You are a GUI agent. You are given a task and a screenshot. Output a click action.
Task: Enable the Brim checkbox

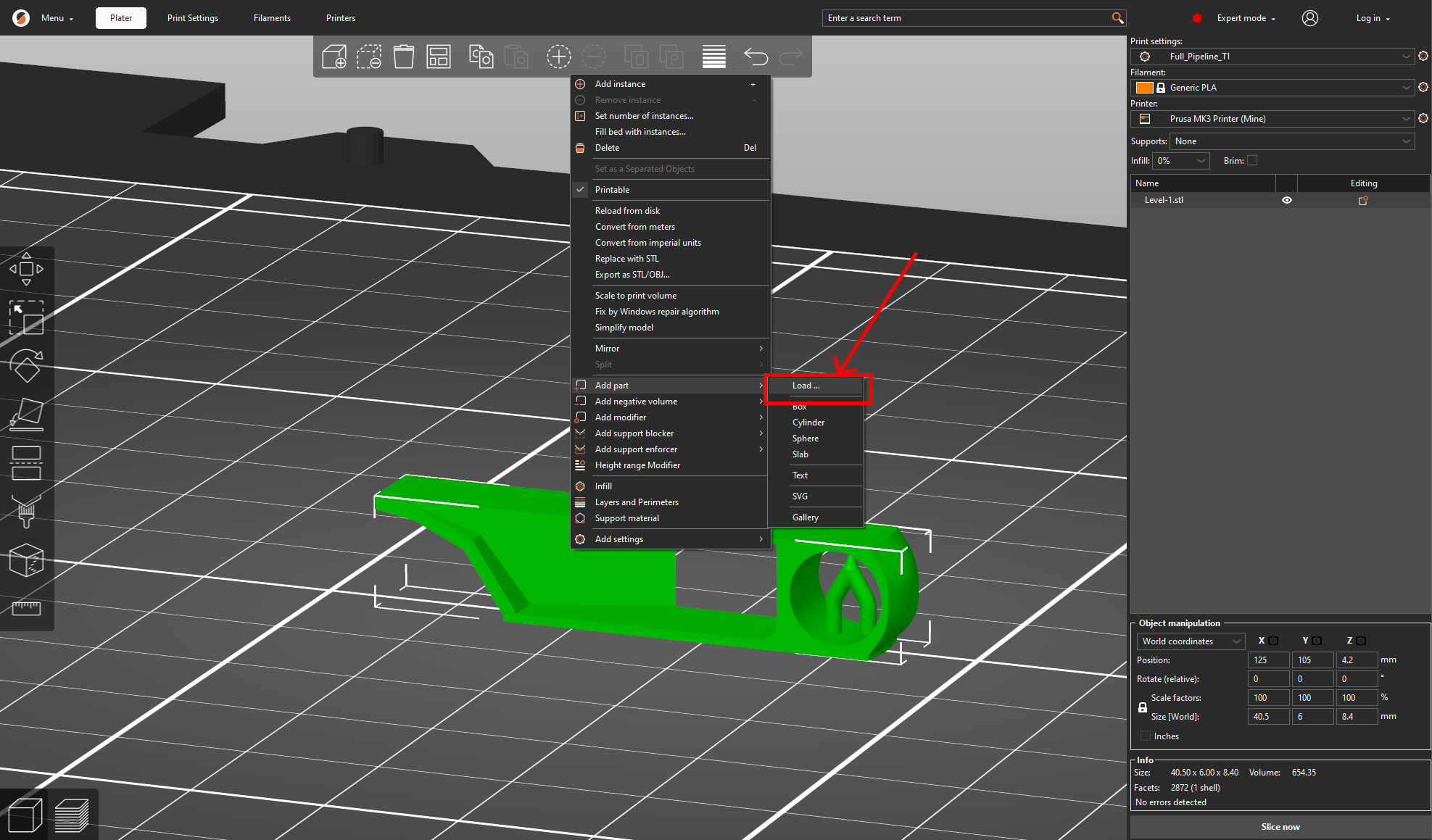click(x=1252, y=161)
